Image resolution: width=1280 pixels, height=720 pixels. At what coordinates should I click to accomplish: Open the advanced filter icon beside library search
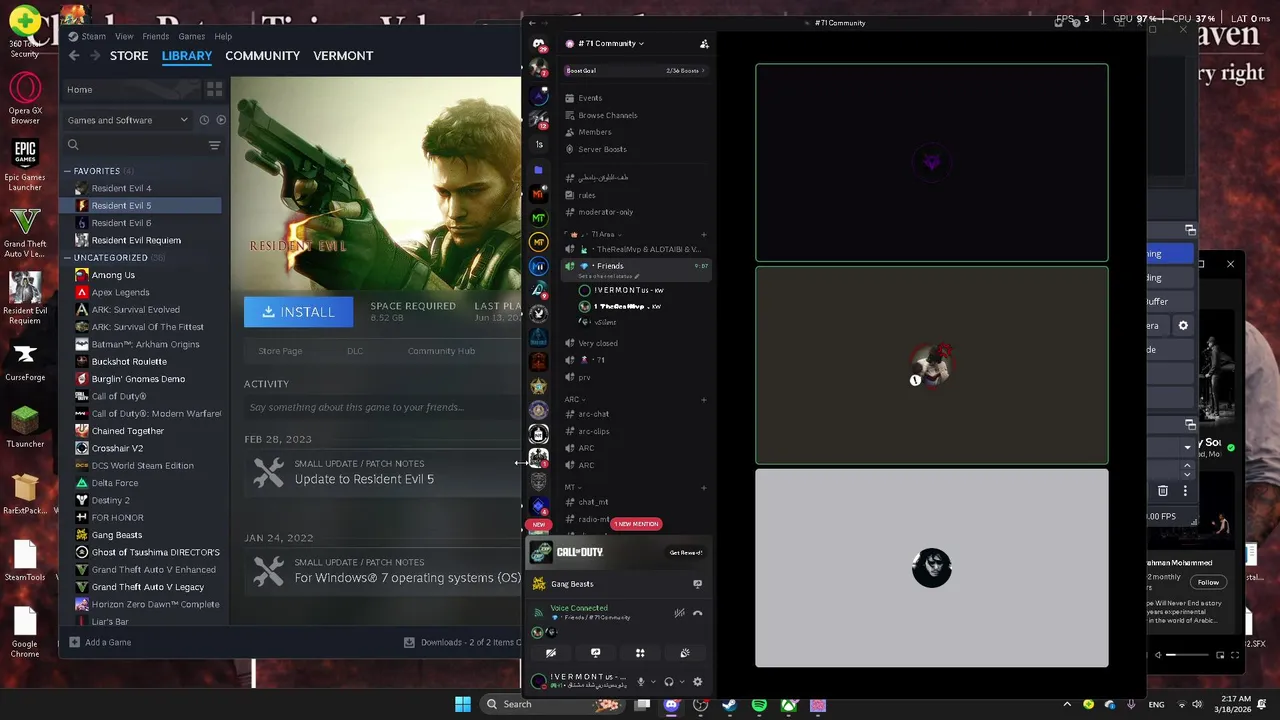point(214,146)
